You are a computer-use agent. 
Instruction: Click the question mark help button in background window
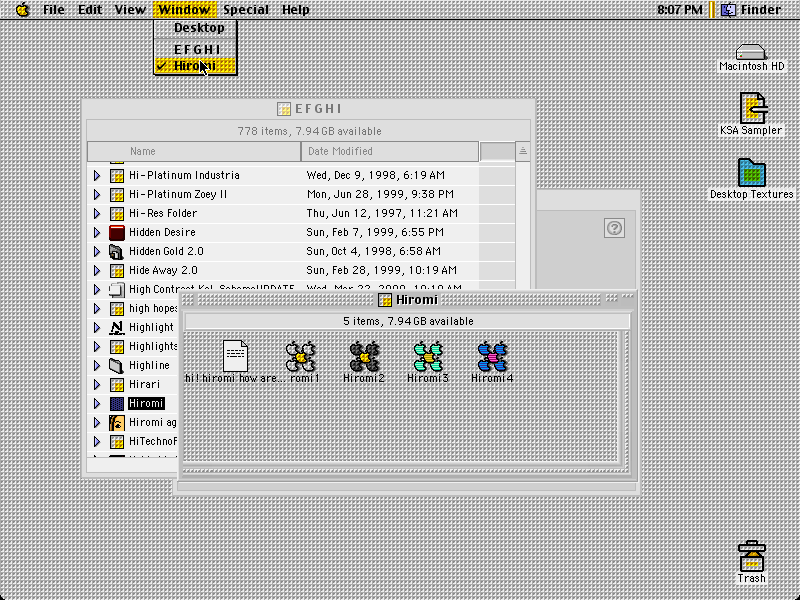click(x=614, y=228)
